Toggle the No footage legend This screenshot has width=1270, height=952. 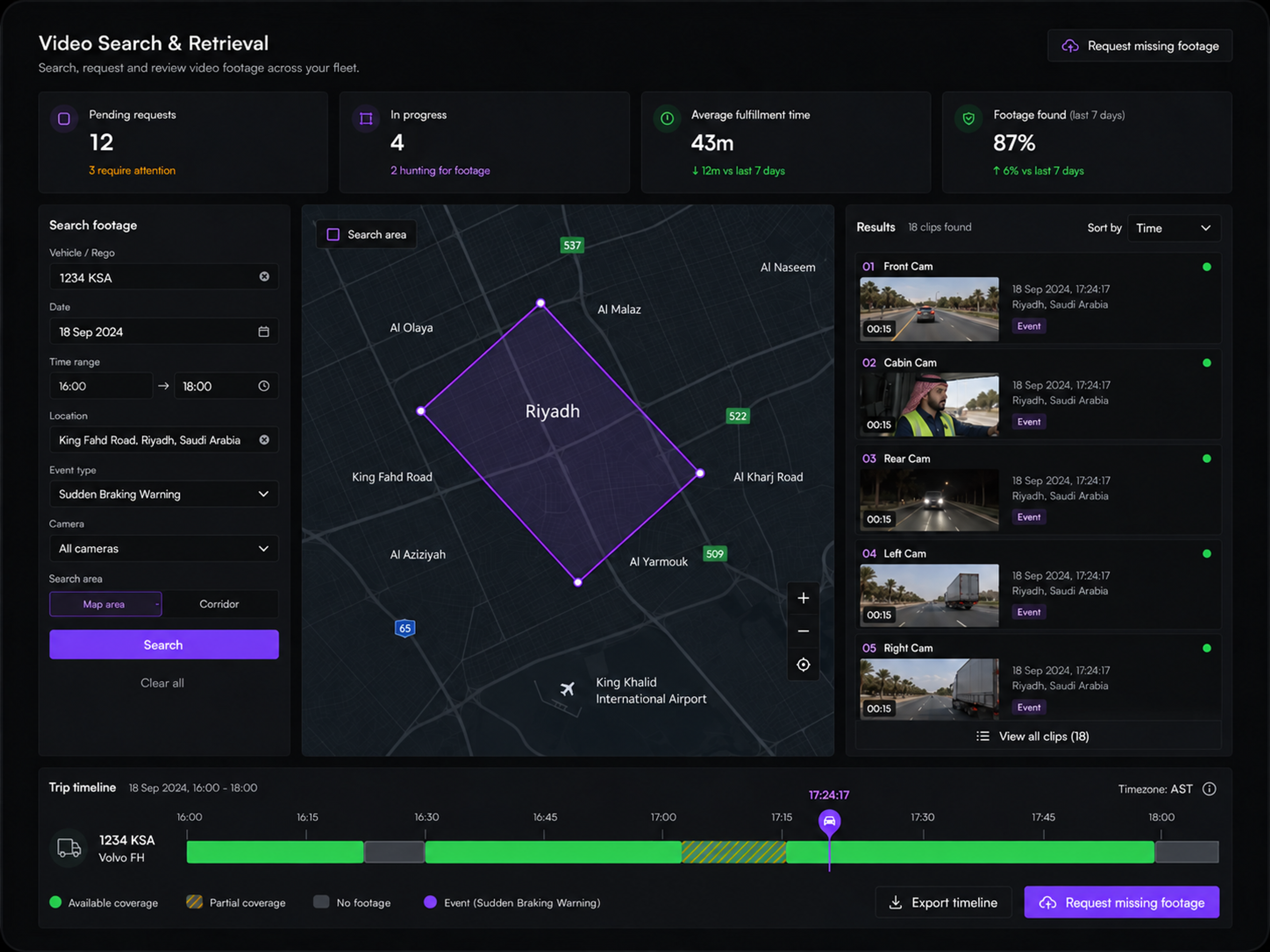352,903
